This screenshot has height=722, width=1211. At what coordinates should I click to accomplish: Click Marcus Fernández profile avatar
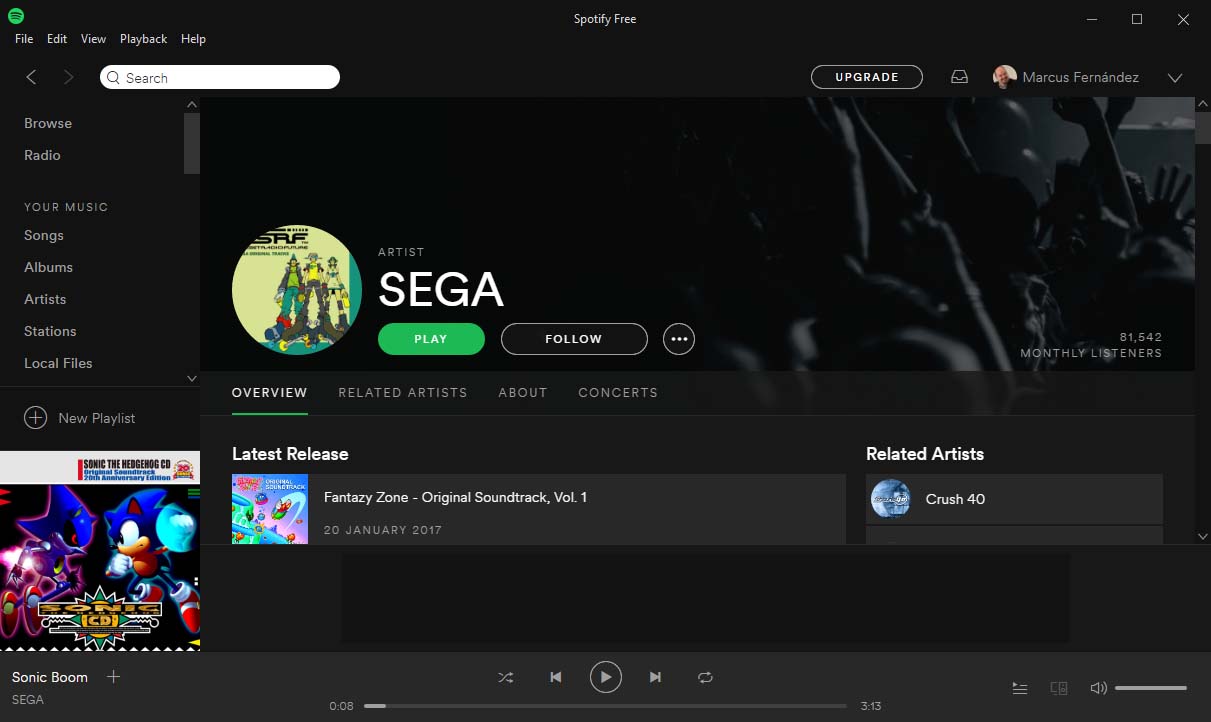pos(1004,77)
